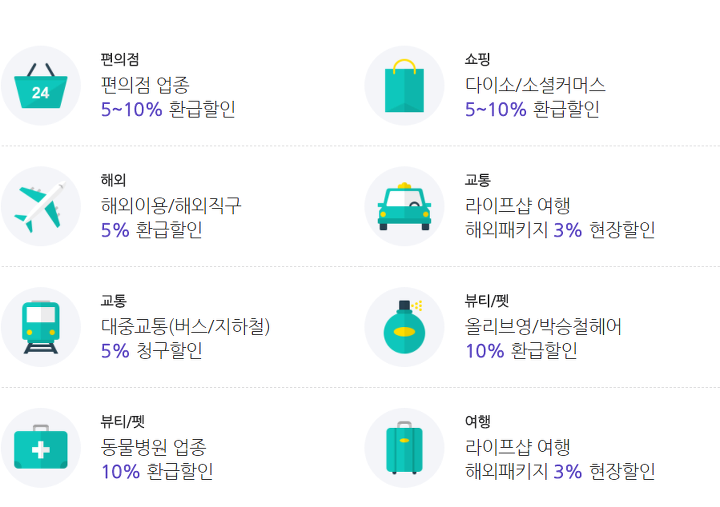Click 대중교통(버스/지하철) benefit description

[186, 338]
